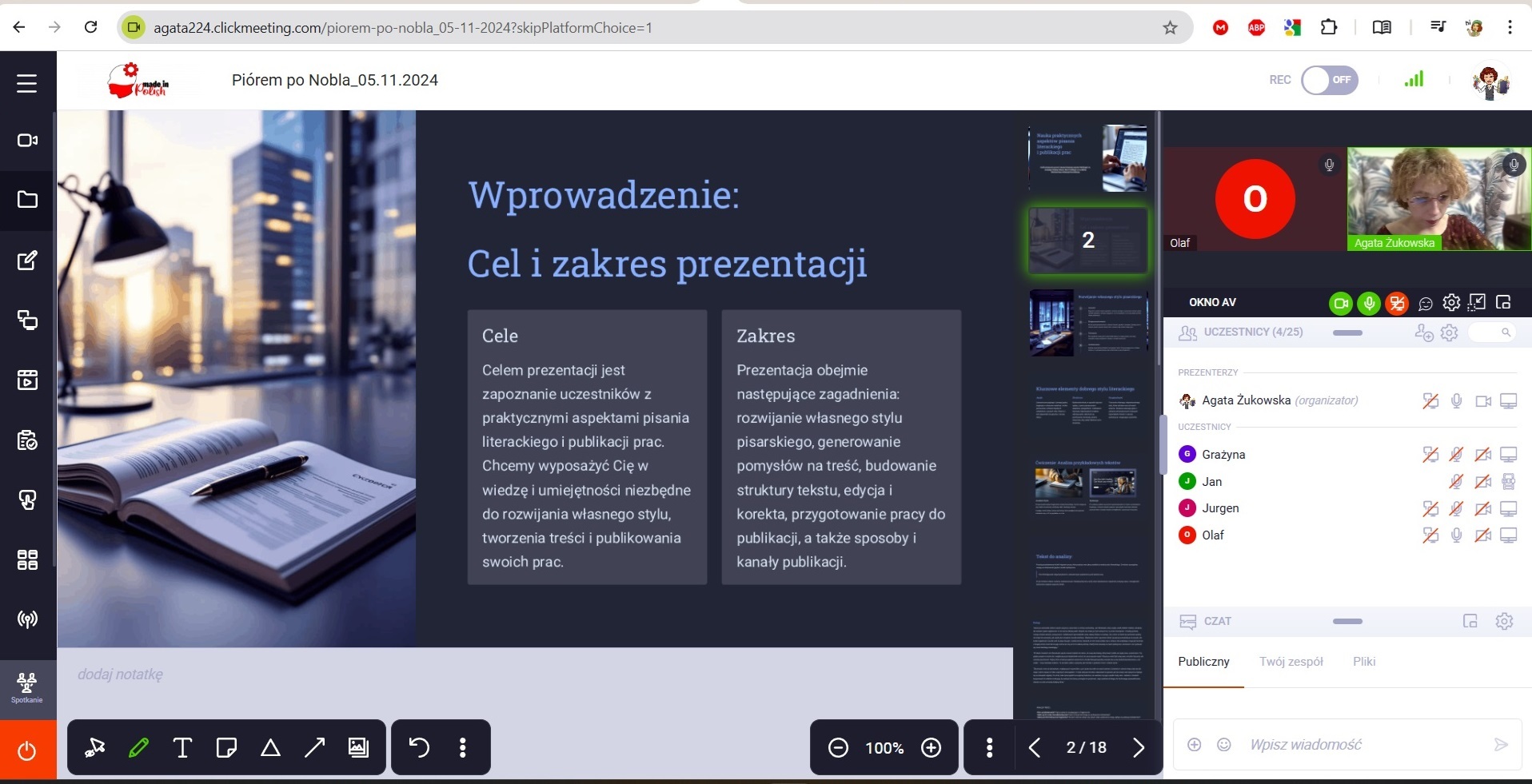Click Olaf's monitor device icon
The height and width of the screenshot is (784, 1532).
tap(1509, 535)
